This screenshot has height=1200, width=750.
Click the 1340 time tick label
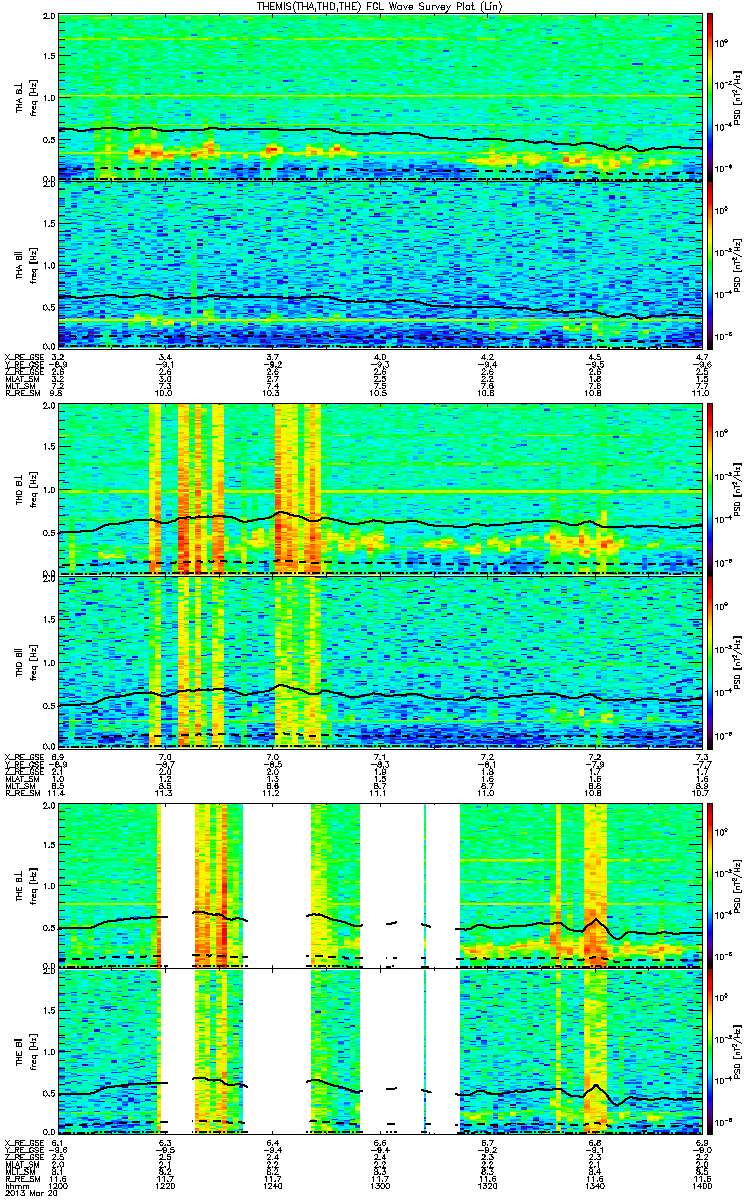(594, 1185)
